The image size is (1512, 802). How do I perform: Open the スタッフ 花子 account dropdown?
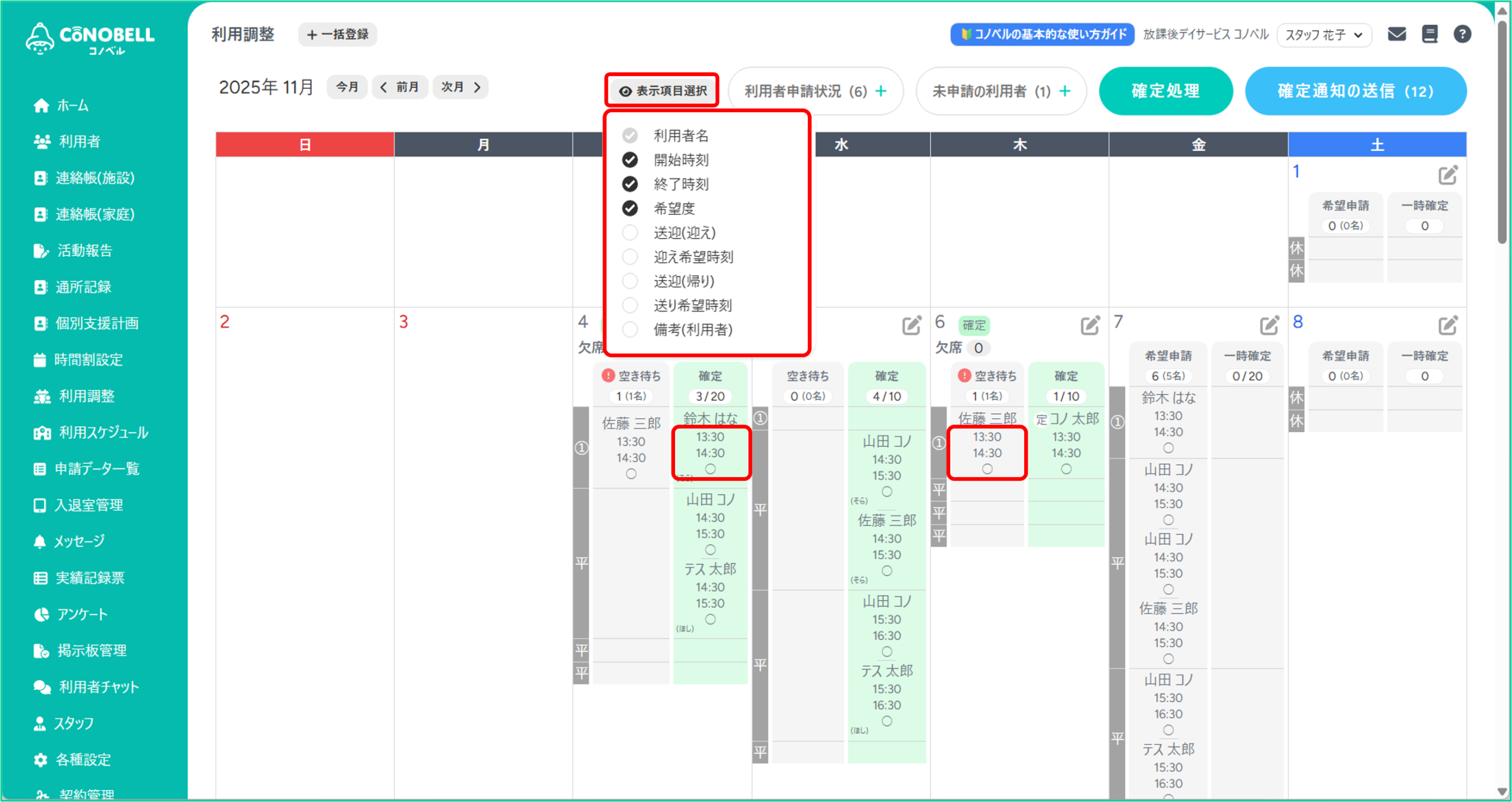point(1324,35)
